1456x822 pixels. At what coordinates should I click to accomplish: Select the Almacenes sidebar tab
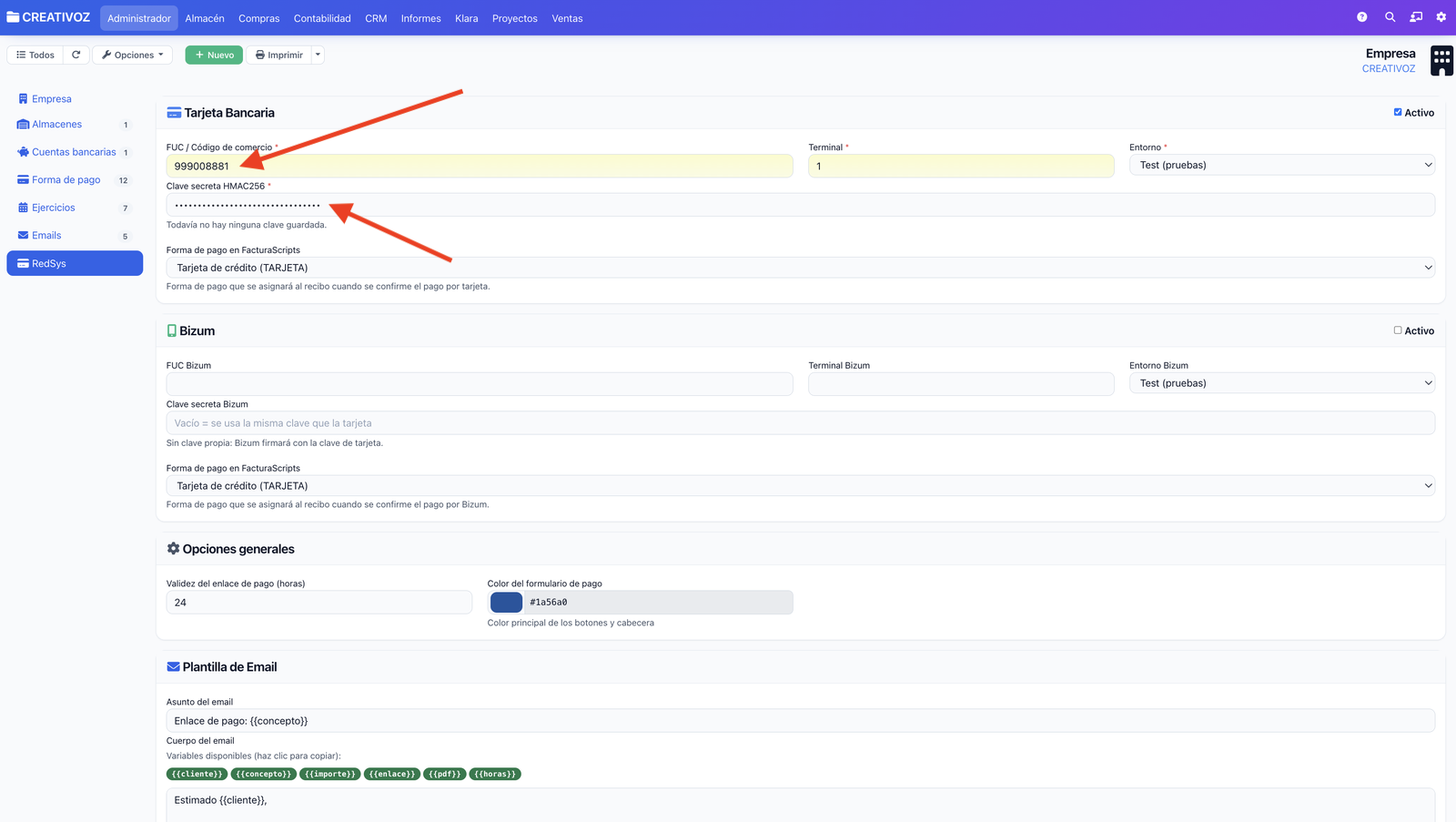point(75,125)
